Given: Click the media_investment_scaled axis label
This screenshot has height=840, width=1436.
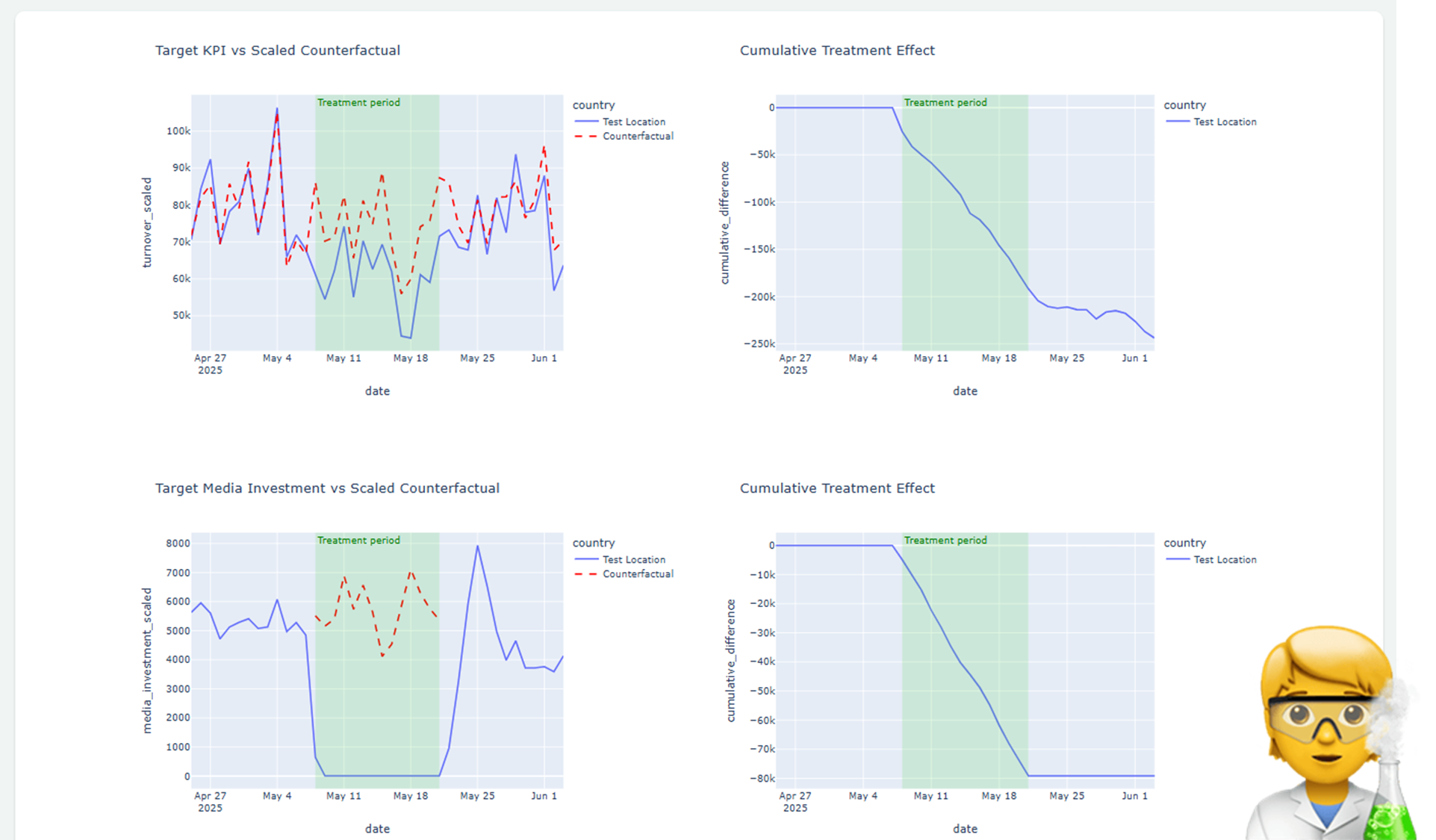Looking at the screenshot, I should click(x=146, y=659).
